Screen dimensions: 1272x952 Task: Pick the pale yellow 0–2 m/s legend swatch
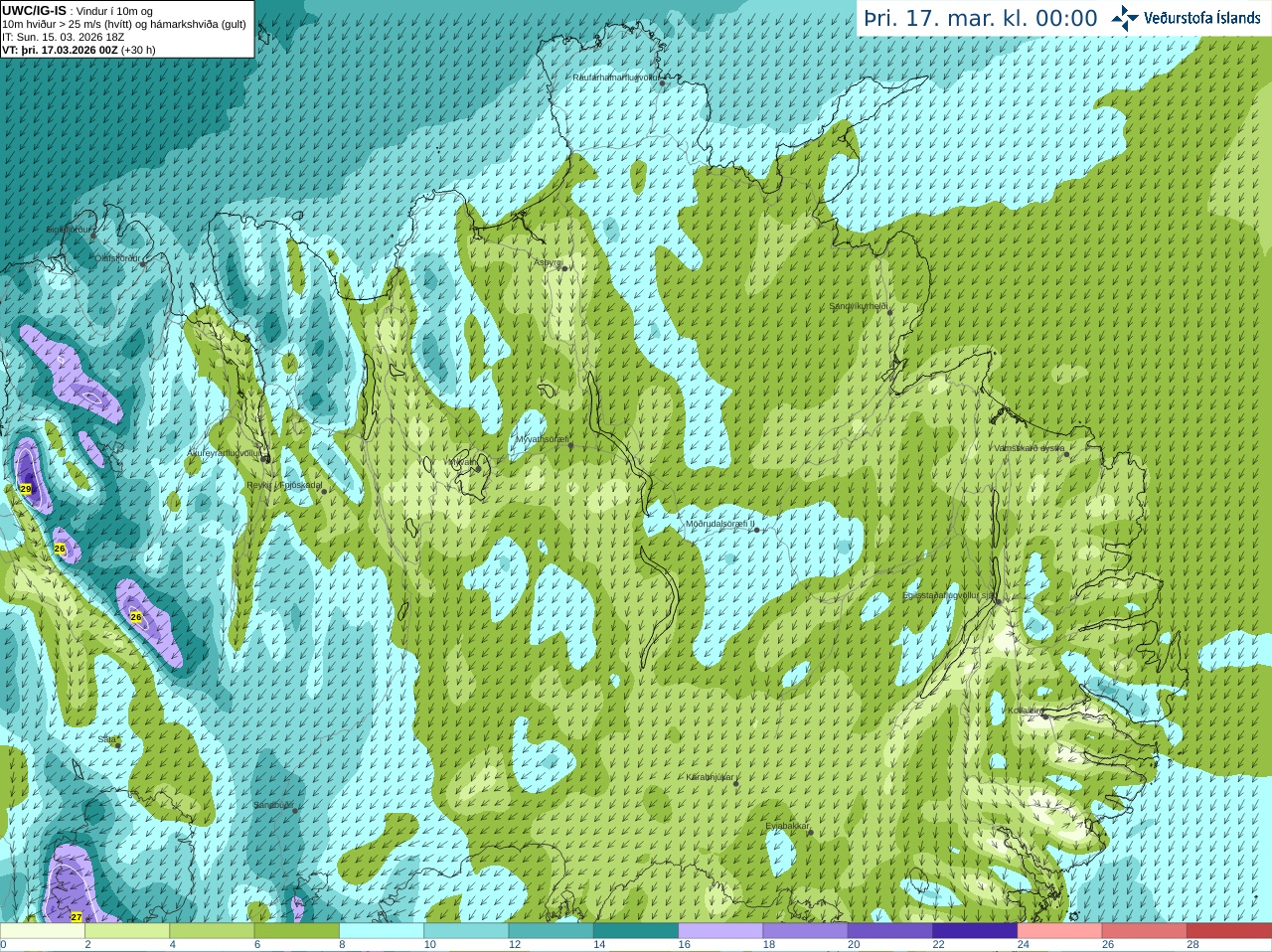click(43, 931)
